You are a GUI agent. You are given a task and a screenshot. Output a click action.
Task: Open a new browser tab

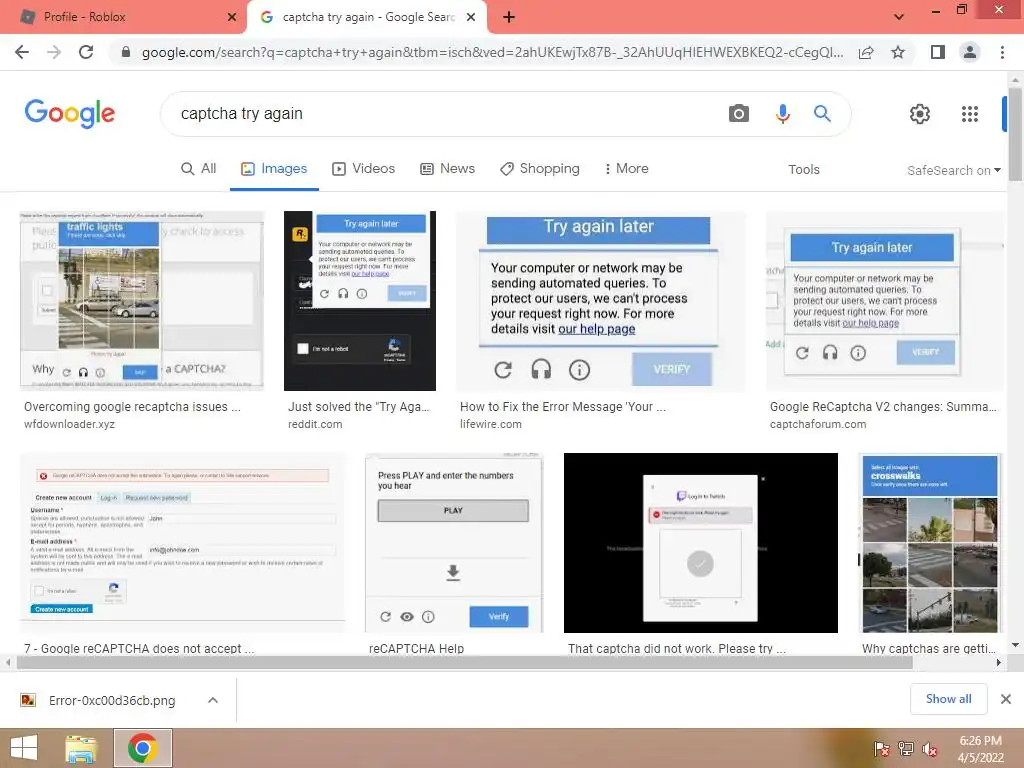coord(509,17)
